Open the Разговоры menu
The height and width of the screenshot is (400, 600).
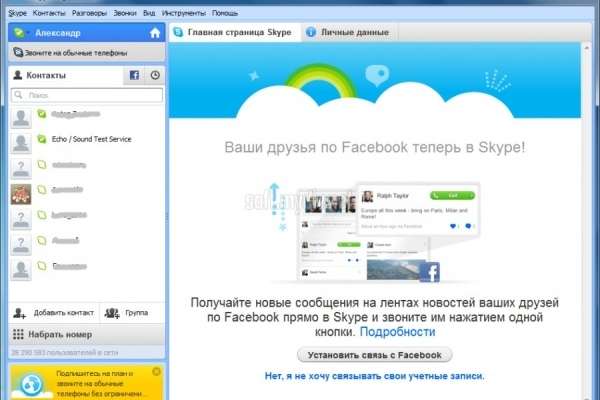point(90,13)
